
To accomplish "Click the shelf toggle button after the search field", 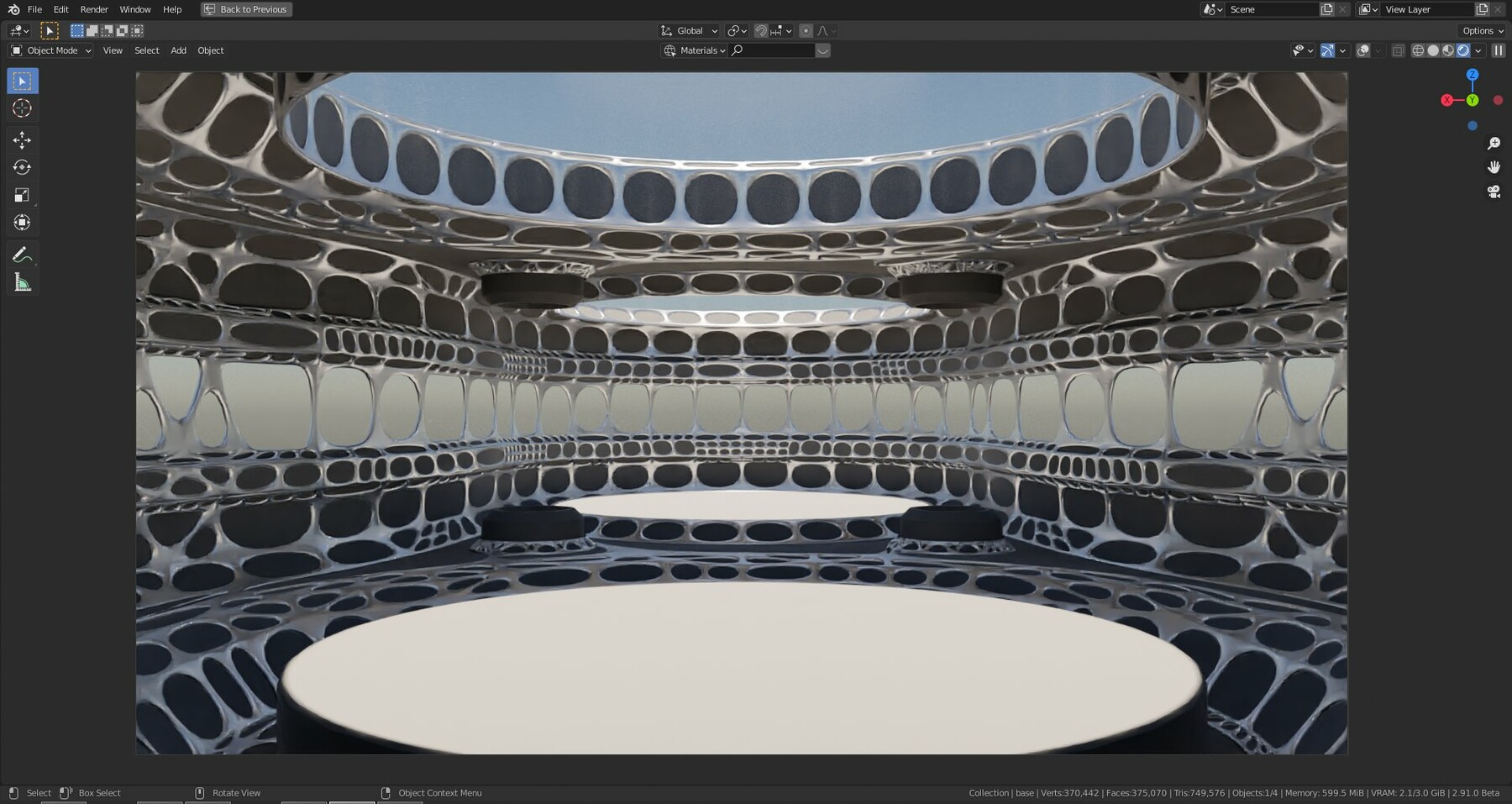I will [x=823, y=50].
